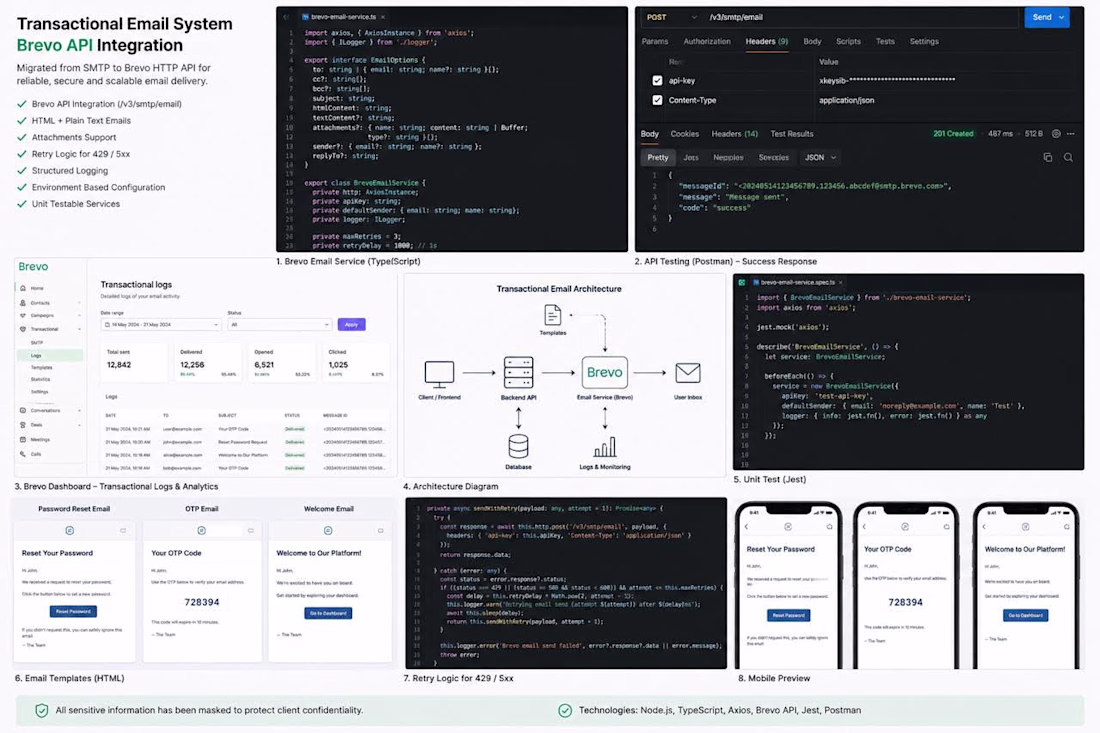This screenshot has height=733, width=1100.
Task: Click the Meetings icon in Brevo sidebar
Action: (x=23, y=440)
